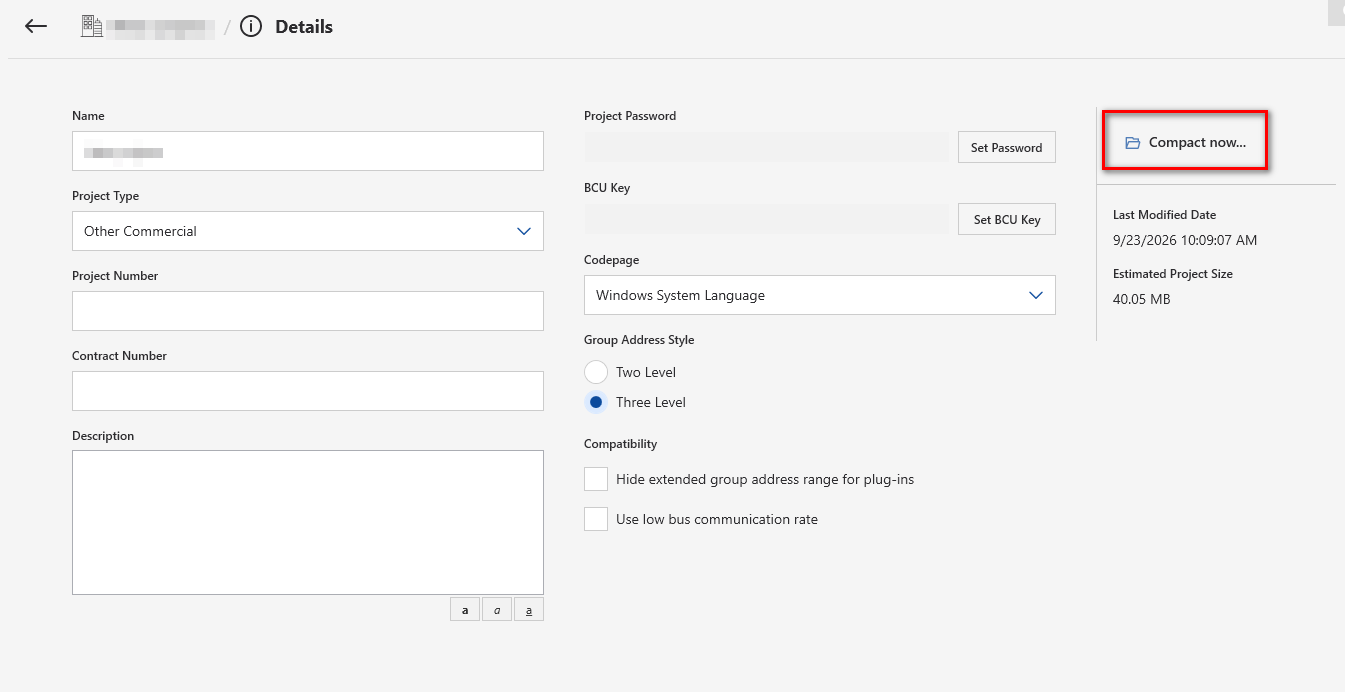Click the Set BCU Key button

(x=1007, y=219)
